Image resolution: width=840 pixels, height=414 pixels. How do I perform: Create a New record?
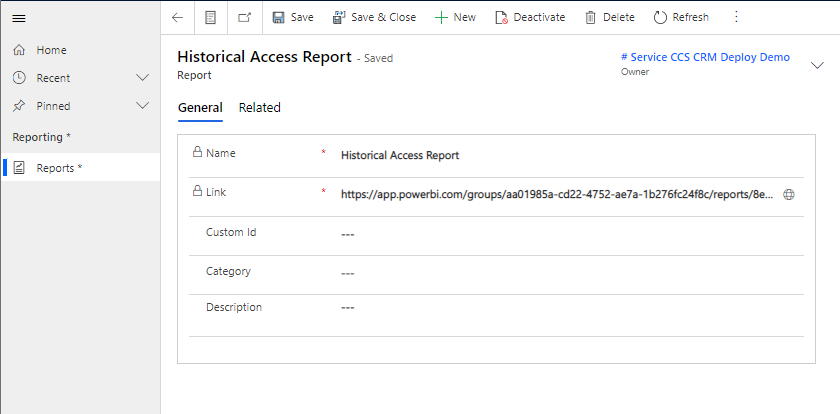pos(455,17)
